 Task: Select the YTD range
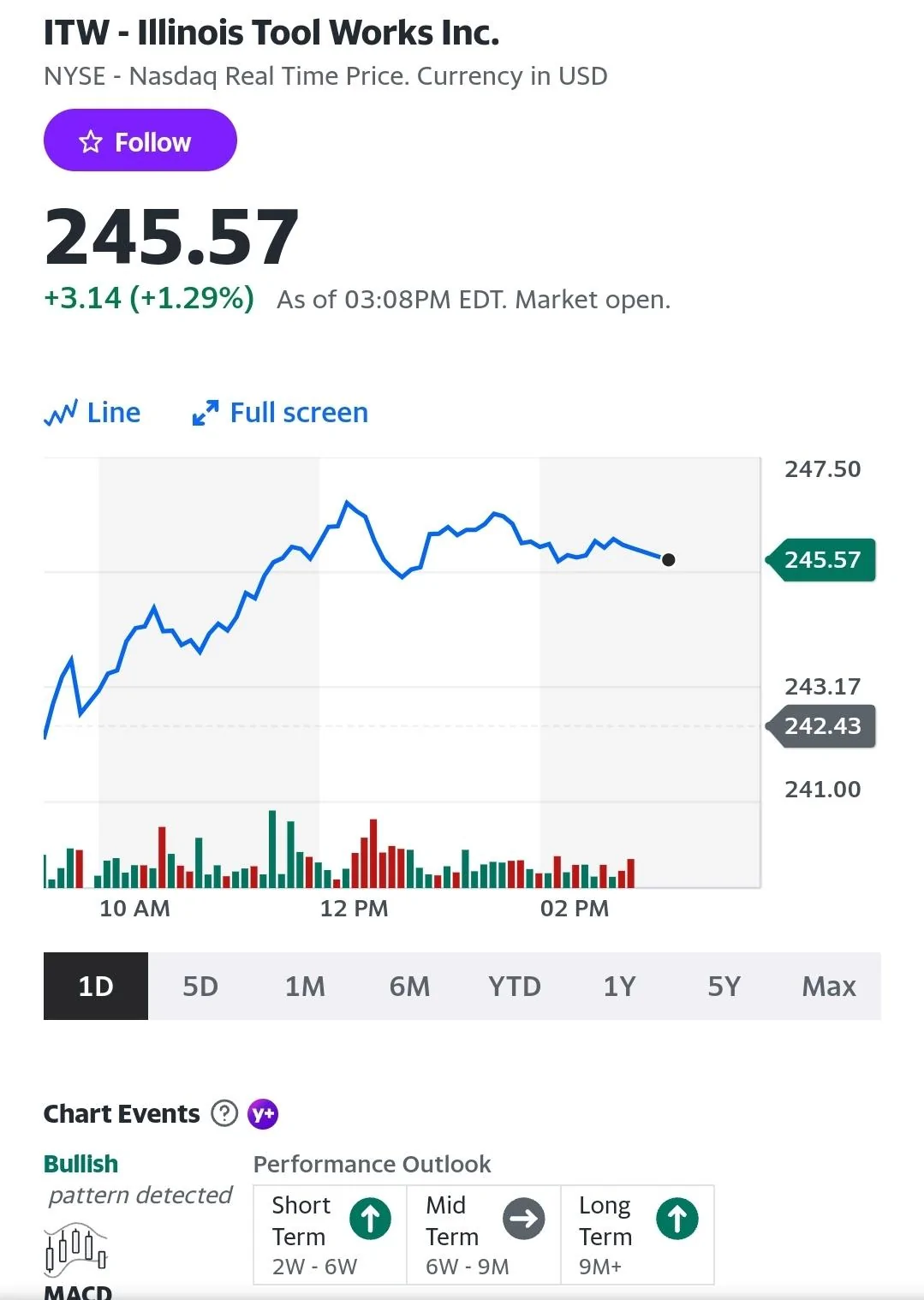pyautogui.click(x=515, y=986)
